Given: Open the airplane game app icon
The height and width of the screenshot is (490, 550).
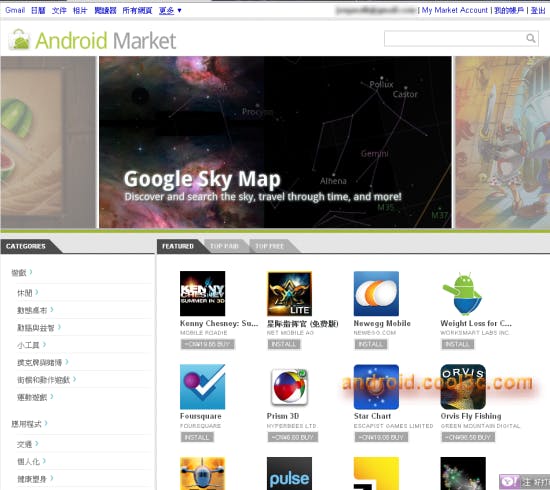Looking at the screenshot, I should point(202,474).
